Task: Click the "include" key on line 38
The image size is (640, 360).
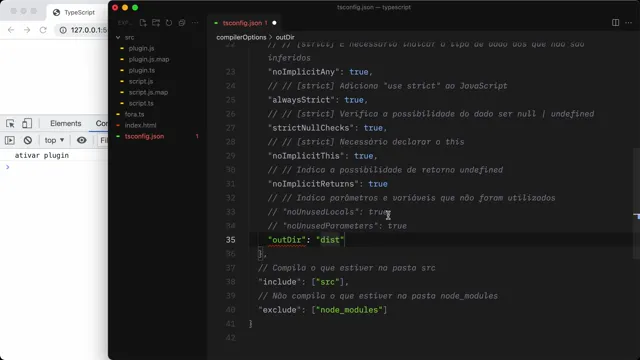Action: (280, 282)
